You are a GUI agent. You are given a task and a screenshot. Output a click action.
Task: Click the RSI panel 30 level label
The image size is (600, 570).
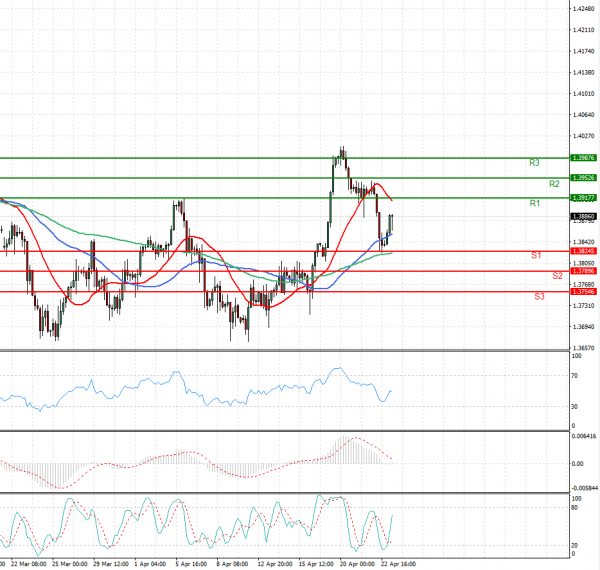click(x=574, y=407)
